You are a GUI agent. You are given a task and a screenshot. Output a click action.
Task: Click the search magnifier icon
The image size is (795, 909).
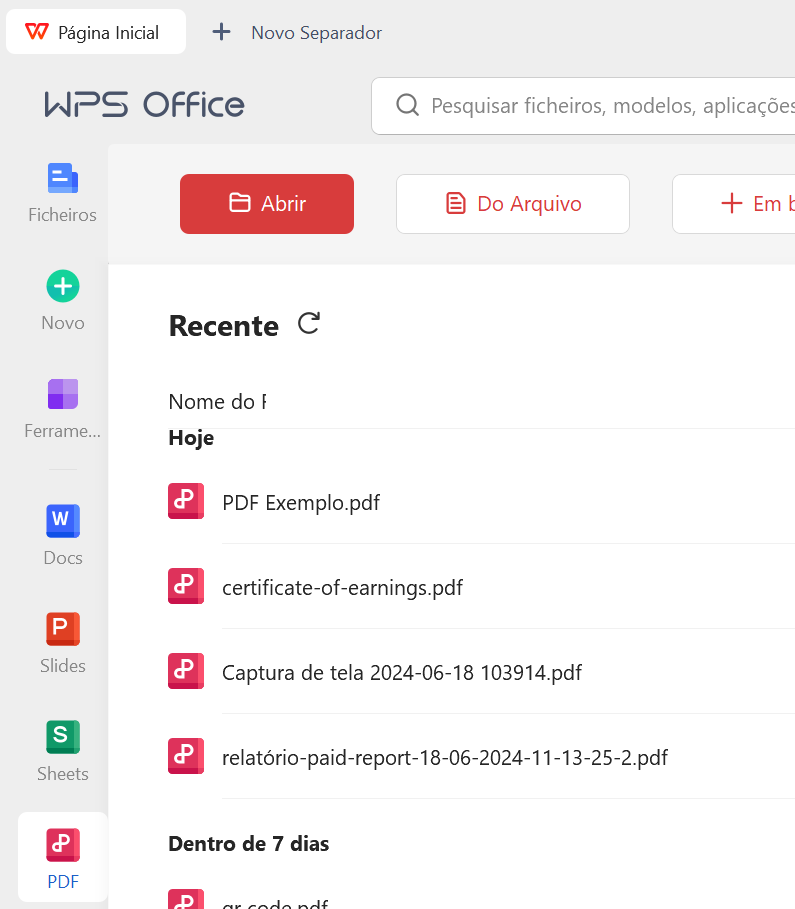(x=408, y=106)
